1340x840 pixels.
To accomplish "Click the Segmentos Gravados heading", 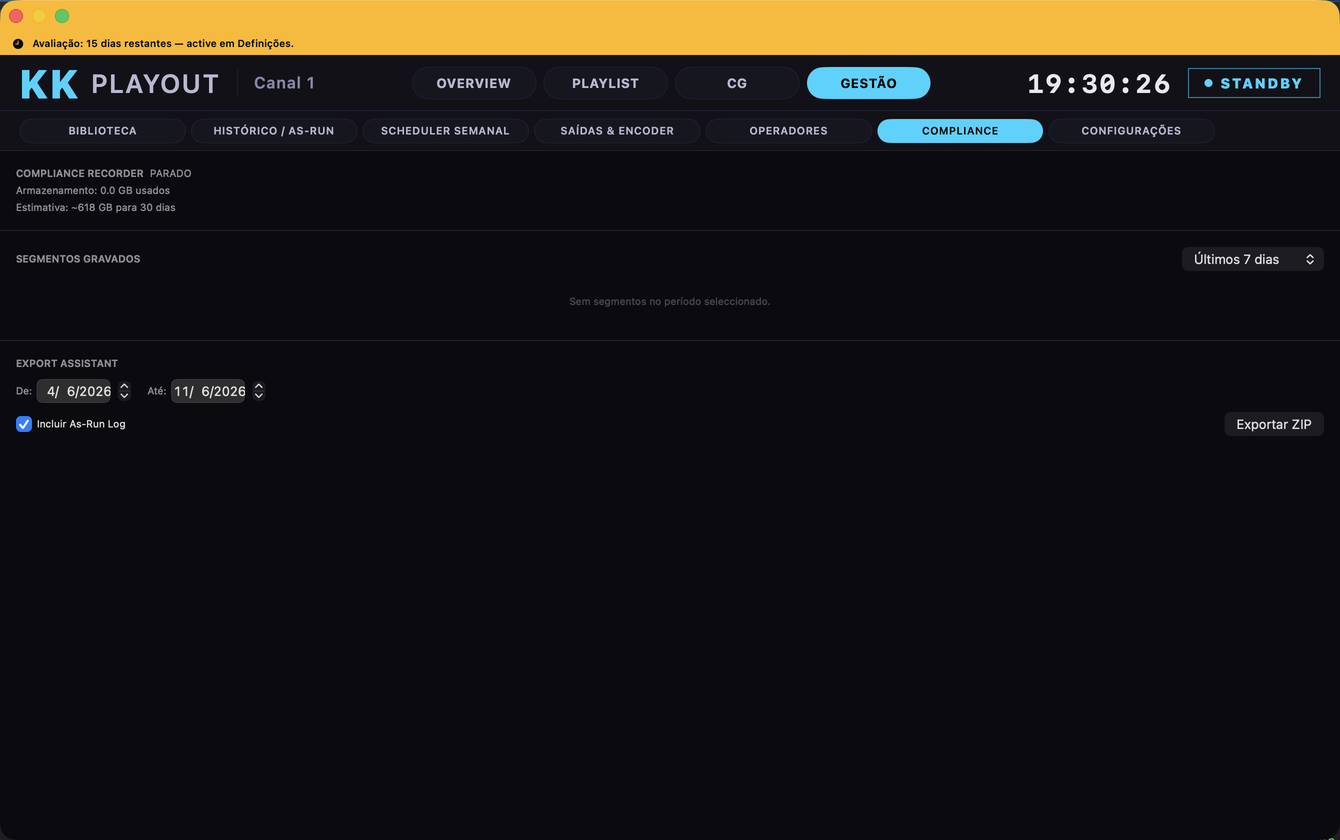I will [78, 259].
